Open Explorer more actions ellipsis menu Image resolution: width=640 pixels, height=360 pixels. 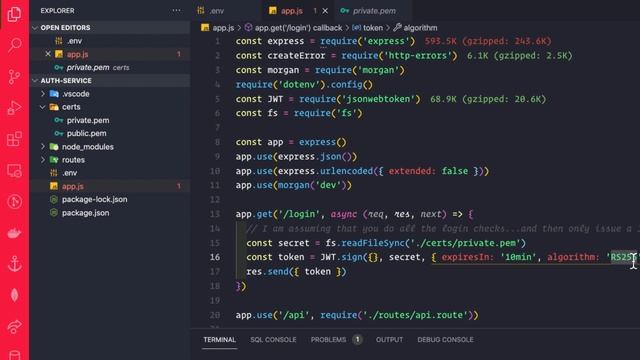(176, 11)
